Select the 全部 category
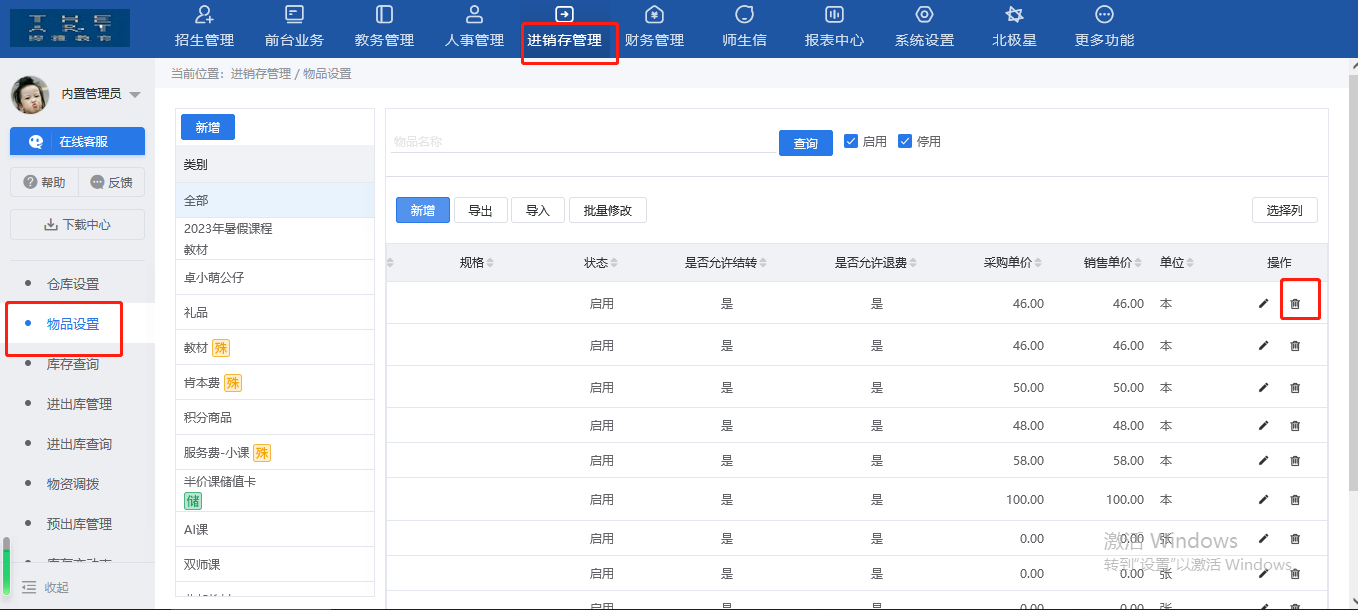Screen dimensions: 1358x610 [x=275, y=201]
